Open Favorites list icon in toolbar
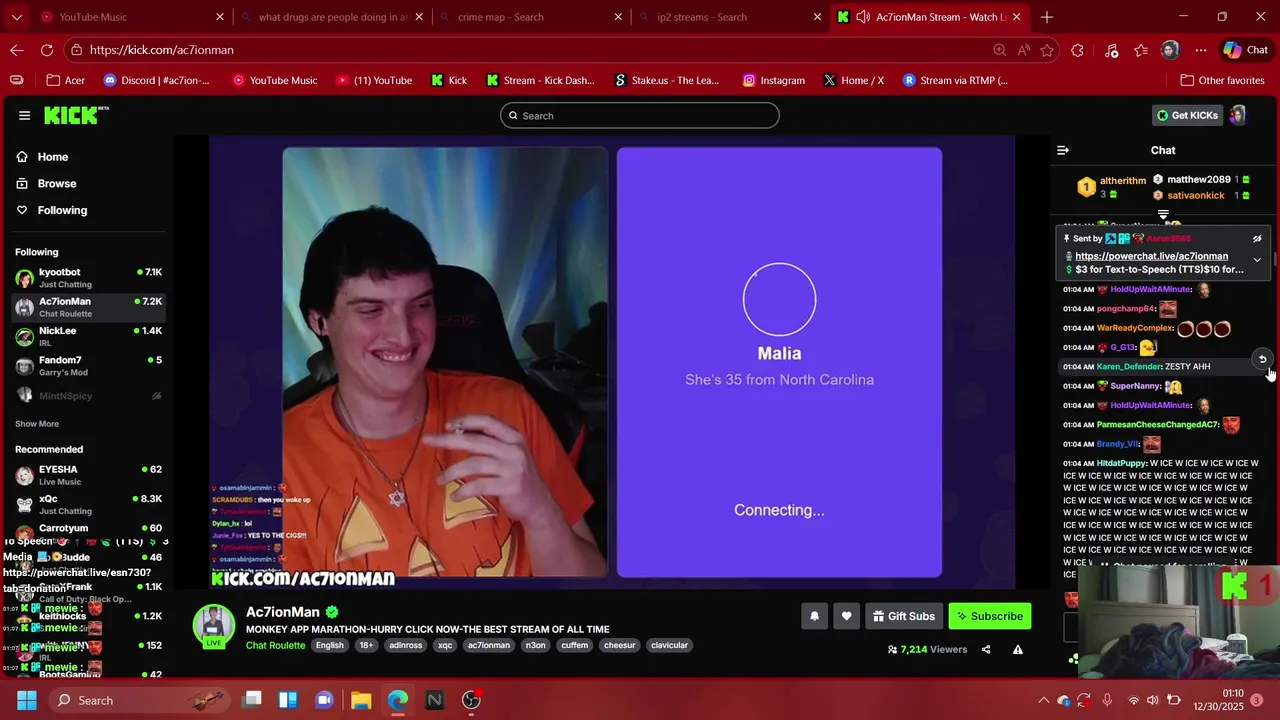1280x720 pixels. pyautogui.click(x=1141, y=50)
